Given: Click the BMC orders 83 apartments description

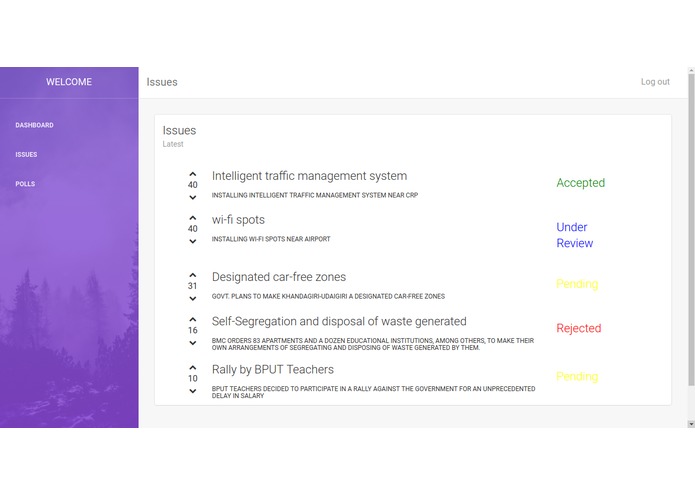Looking at the screenshot, I should coord(373,344).
